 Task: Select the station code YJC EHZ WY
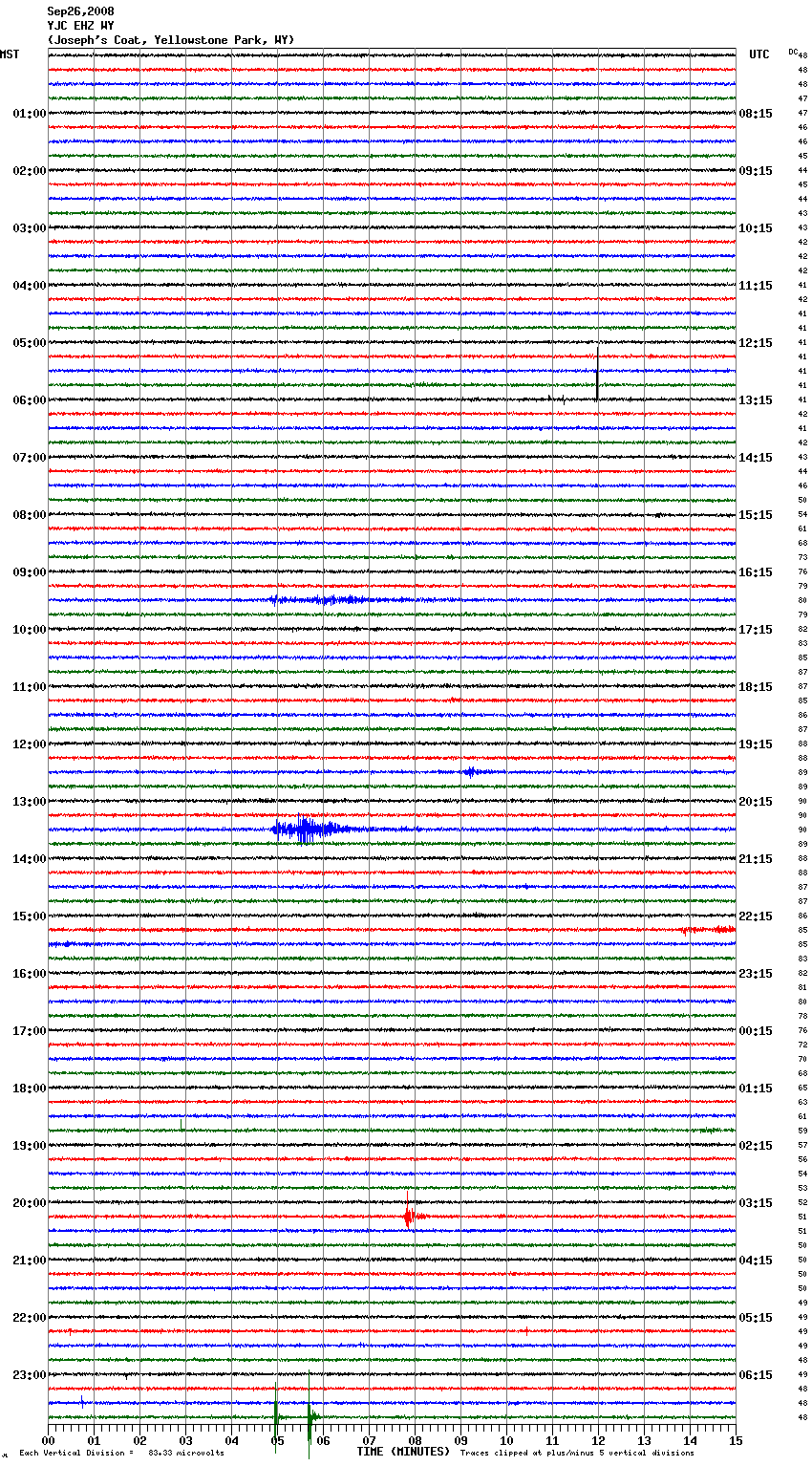(x=80, y=26)
